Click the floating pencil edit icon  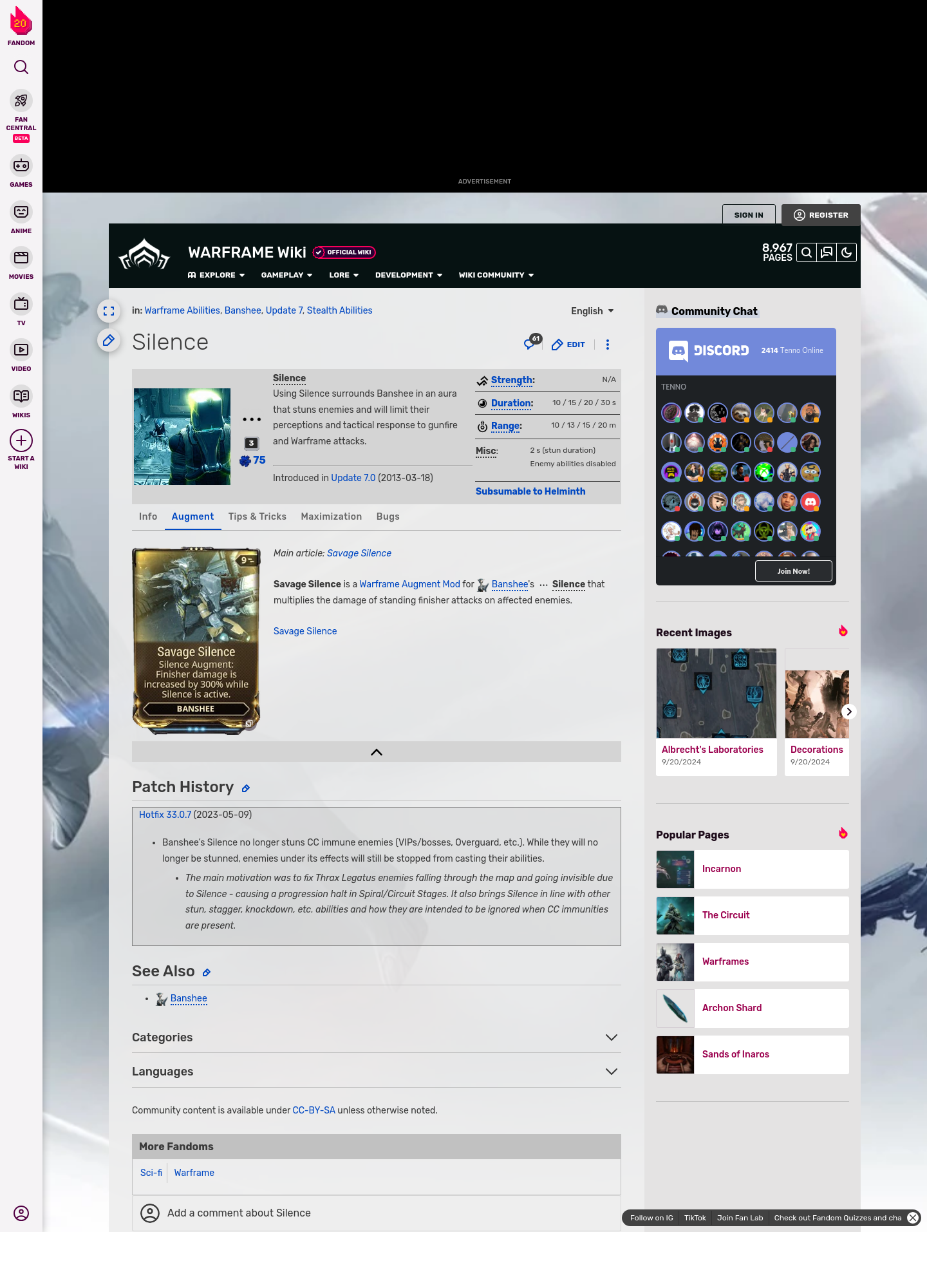click(109, 340)
